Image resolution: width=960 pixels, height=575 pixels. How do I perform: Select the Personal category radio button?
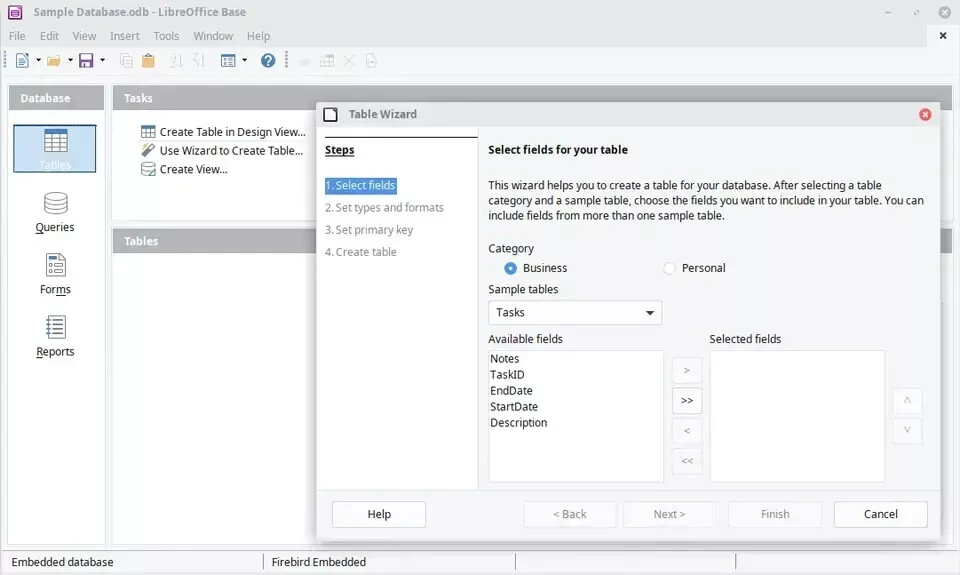(x=669, y=268)
